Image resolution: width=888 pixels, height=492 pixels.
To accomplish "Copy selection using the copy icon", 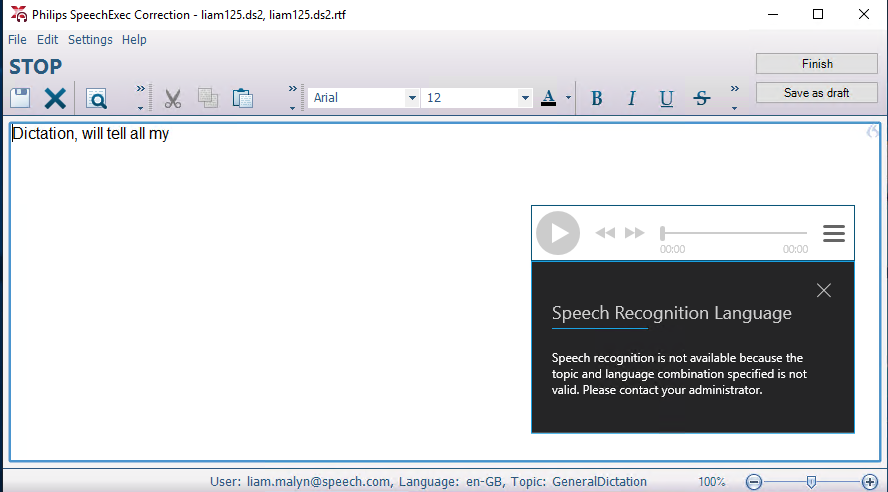I will pyautogui.click(x=208, y=98).
